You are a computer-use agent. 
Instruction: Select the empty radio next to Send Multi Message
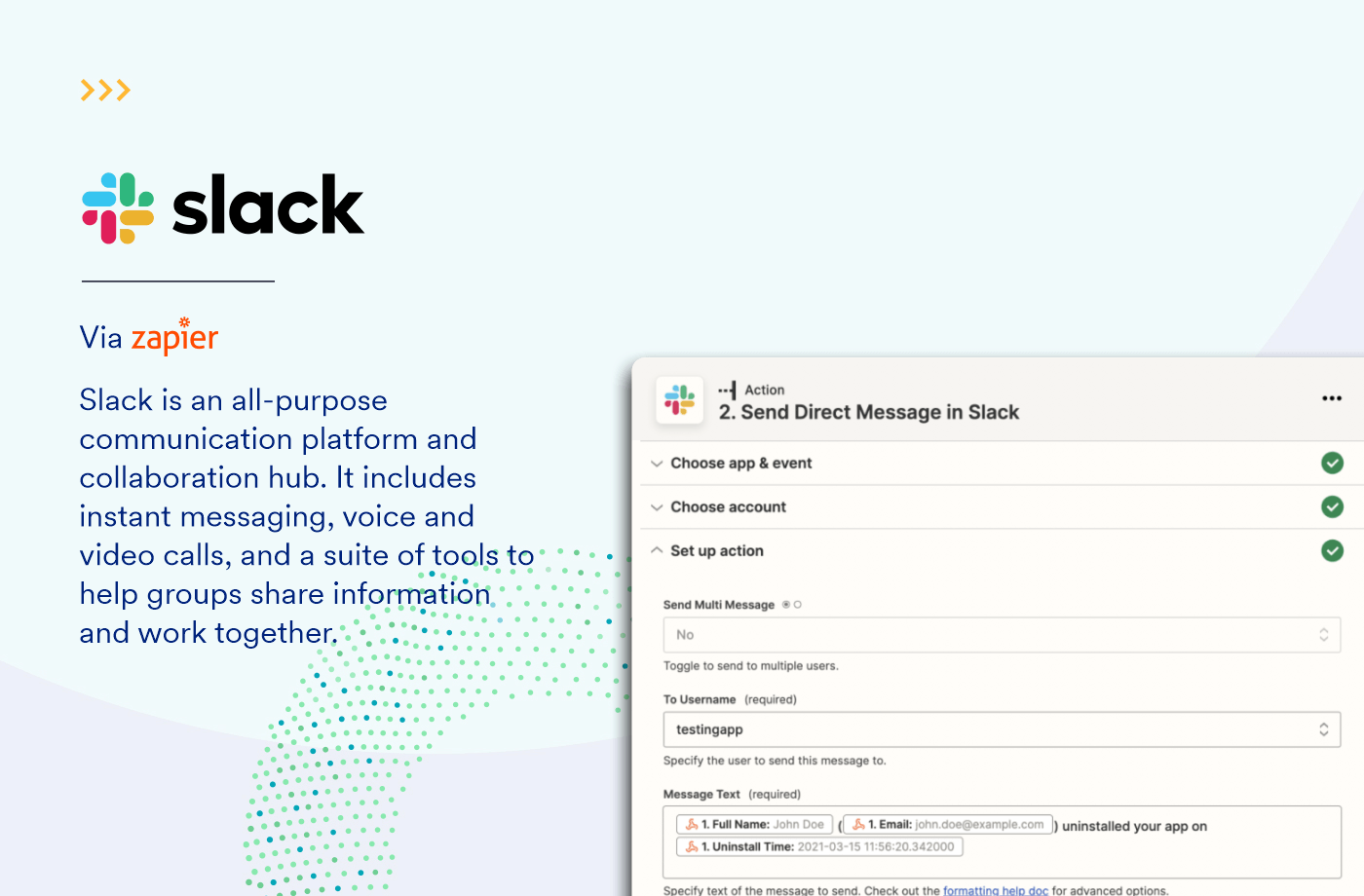tap(797, 605)
